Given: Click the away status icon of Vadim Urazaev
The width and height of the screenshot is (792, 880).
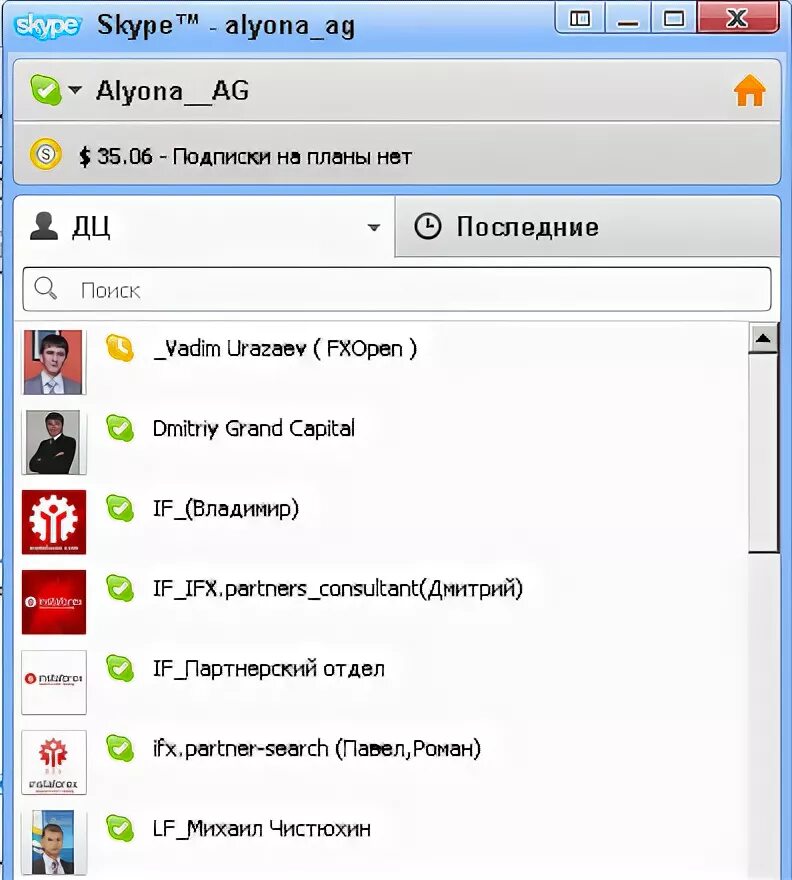Looking at the screenshot, I should pos(120,349).
